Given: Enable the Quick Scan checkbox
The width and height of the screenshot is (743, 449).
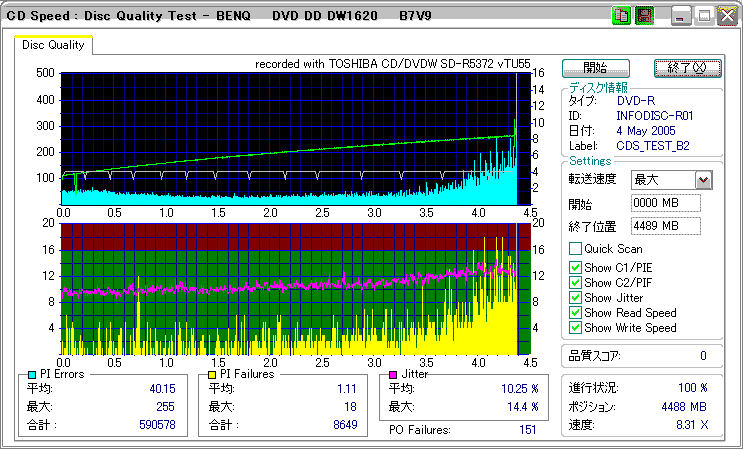Looking at the screenshot, I should click(x=575, y=249).
